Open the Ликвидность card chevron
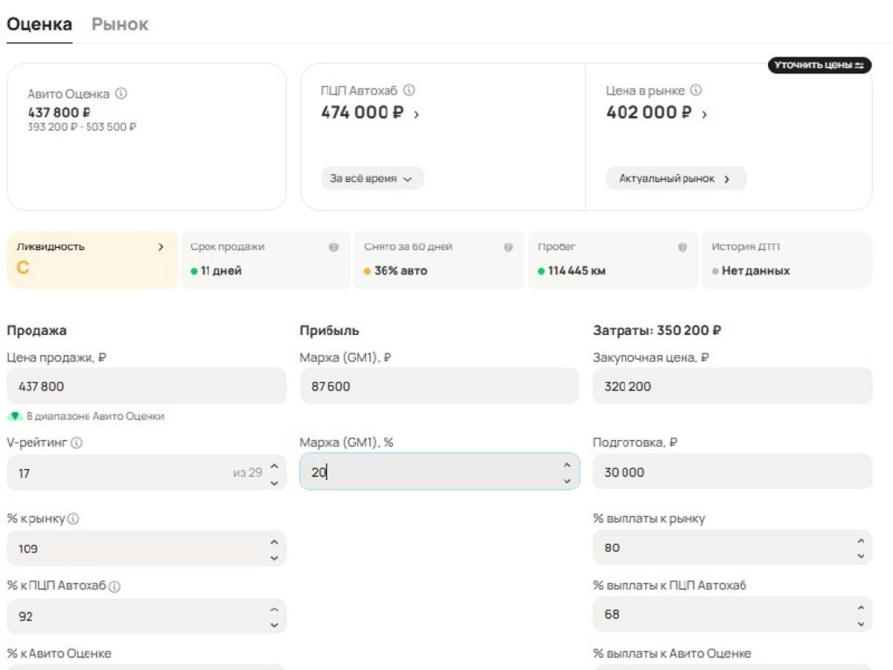The width and height of the screenshot is (893, 670). point(161,247)
